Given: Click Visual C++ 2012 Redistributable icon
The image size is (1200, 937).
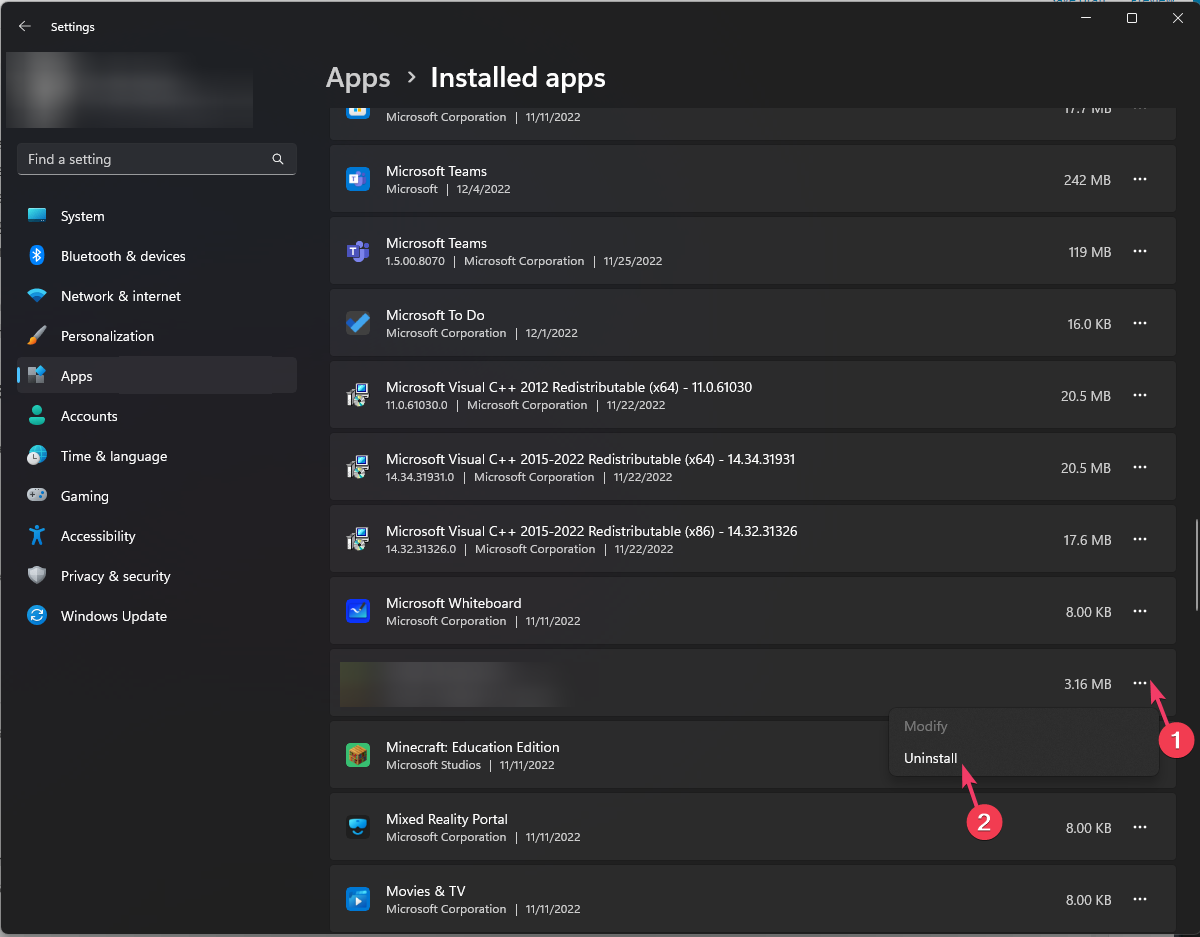Looking at the screenshot, I should click(358, 395).
